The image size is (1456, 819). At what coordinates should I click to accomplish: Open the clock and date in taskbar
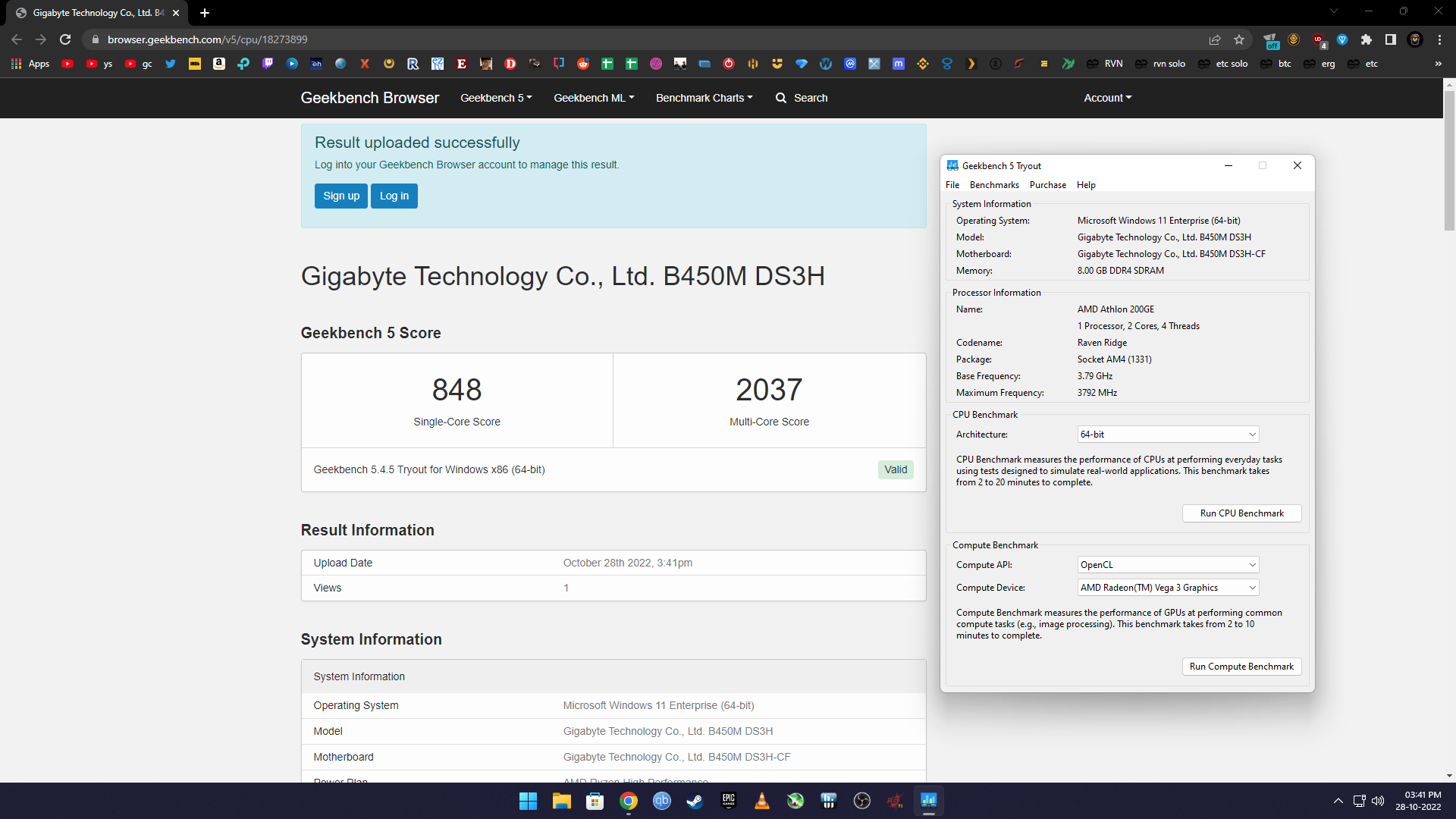(1418, 801)
